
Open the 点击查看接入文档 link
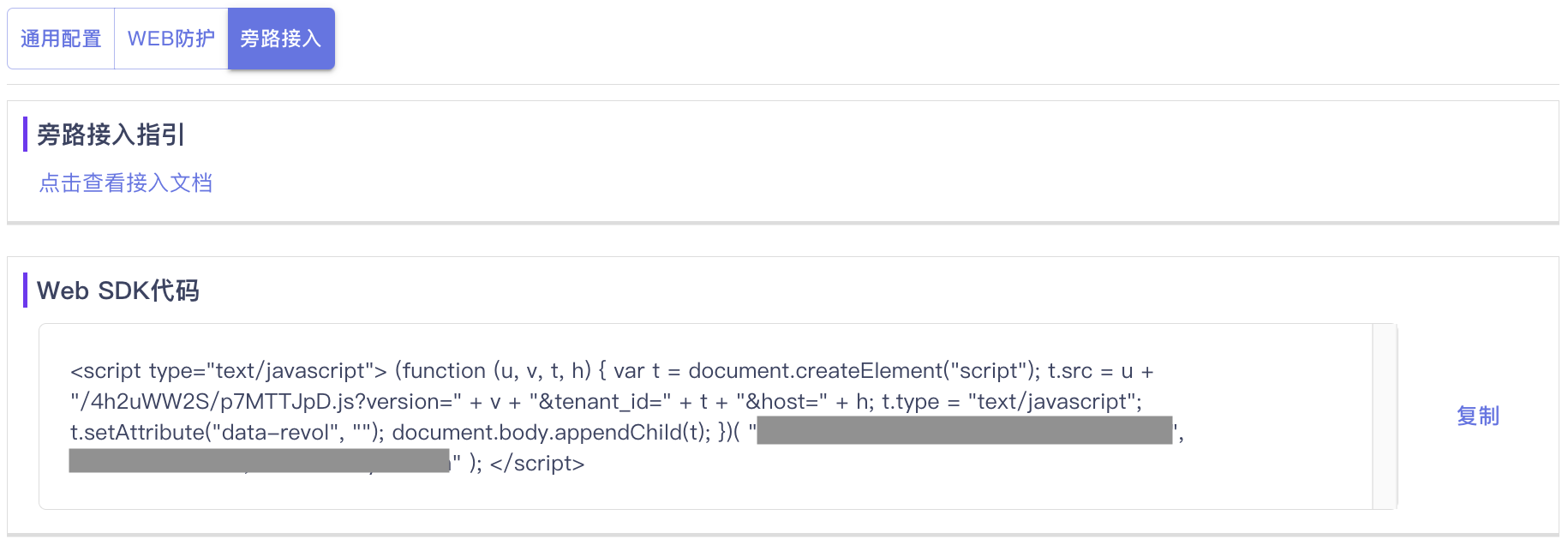[x=126, y=183]
